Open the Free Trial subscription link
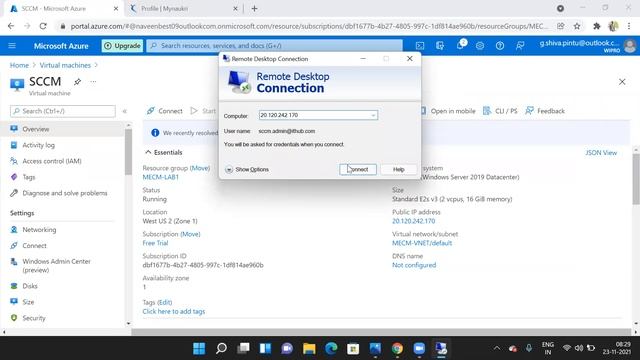640x360 pixels. pos(155,243)
